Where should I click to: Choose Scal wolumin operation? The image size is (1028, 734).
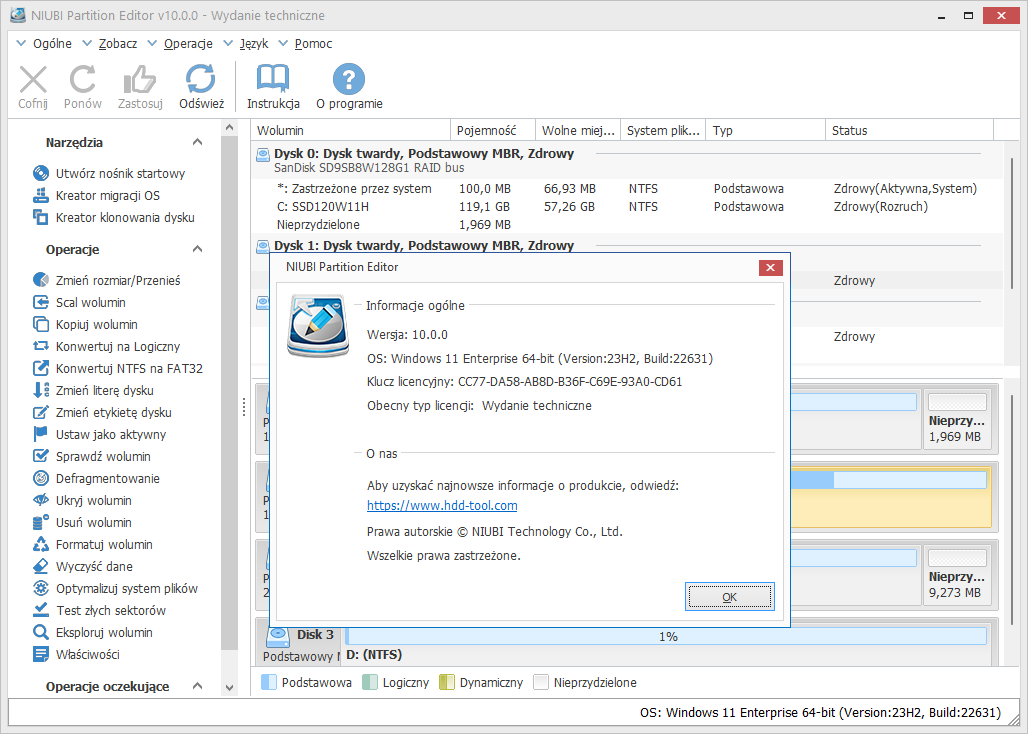pyautogui.click(x=79, y=303)
